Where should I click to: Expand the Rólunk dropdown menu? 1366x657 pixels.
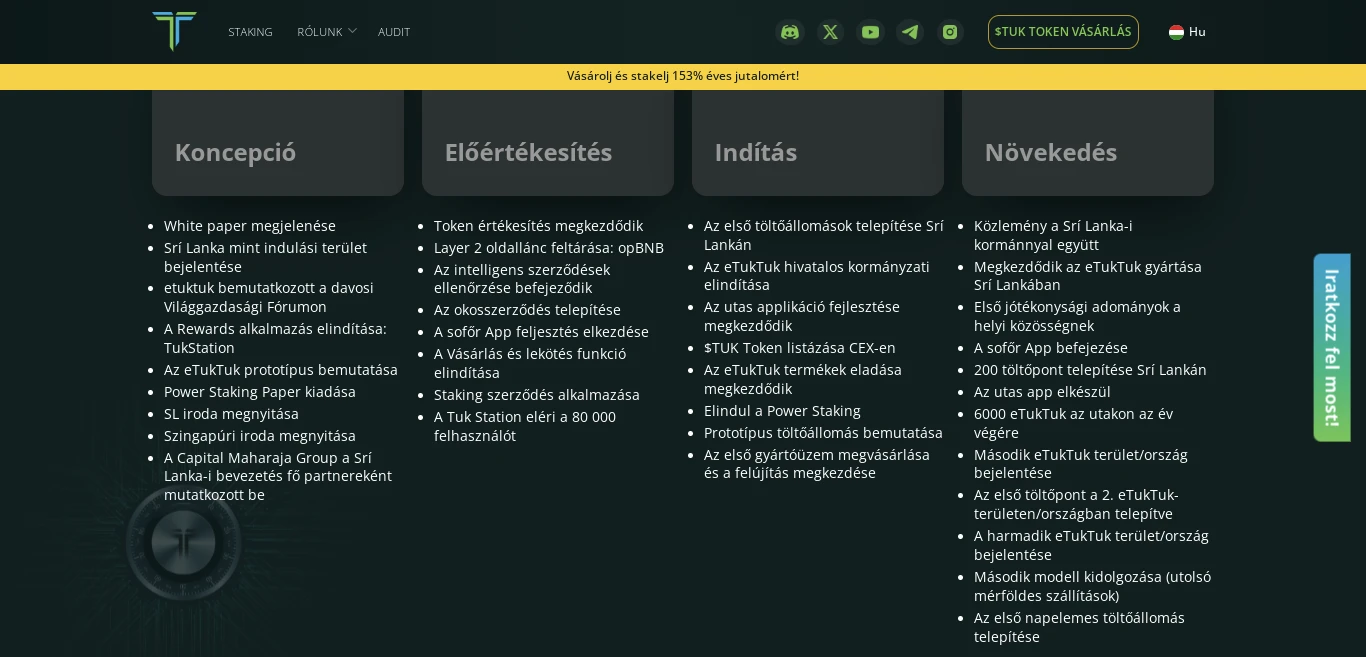(326, 32)
